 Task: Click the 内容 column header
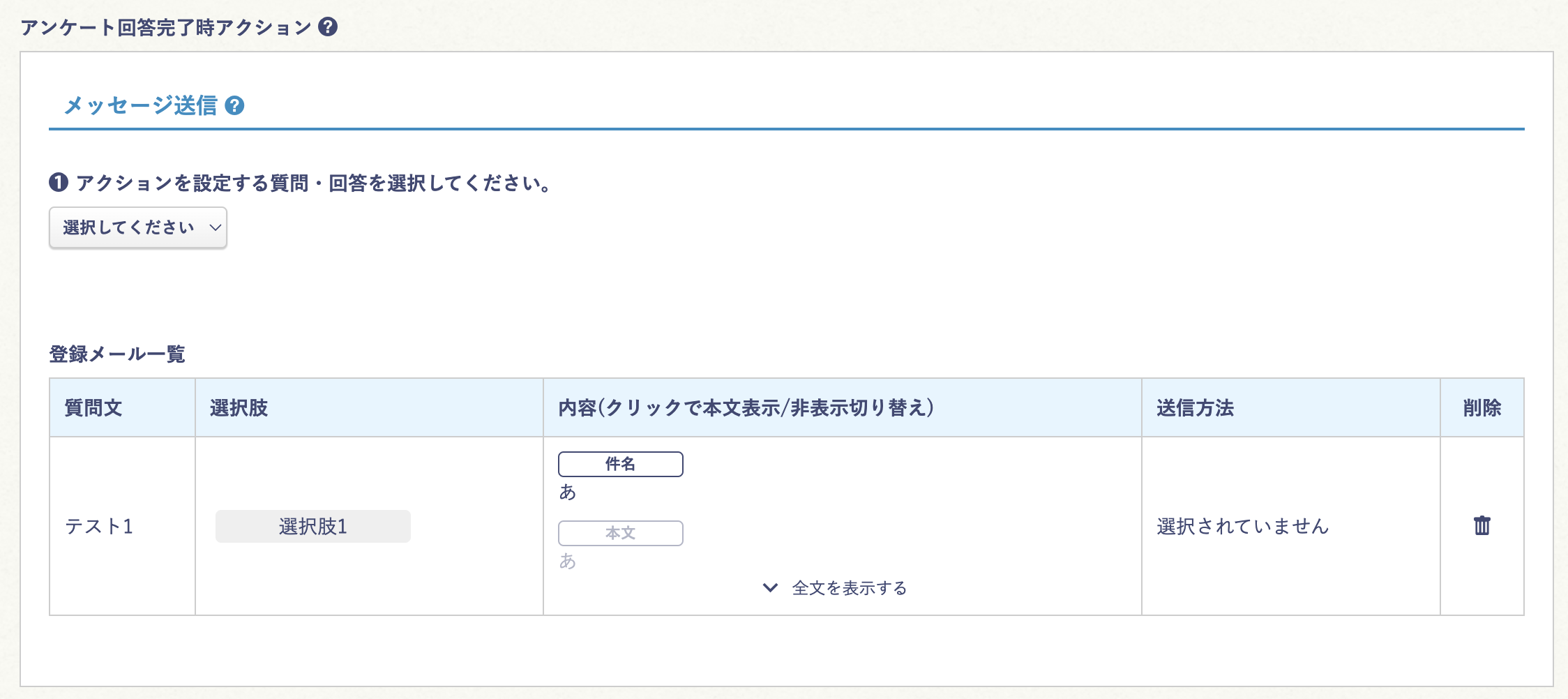click(746, 408)
